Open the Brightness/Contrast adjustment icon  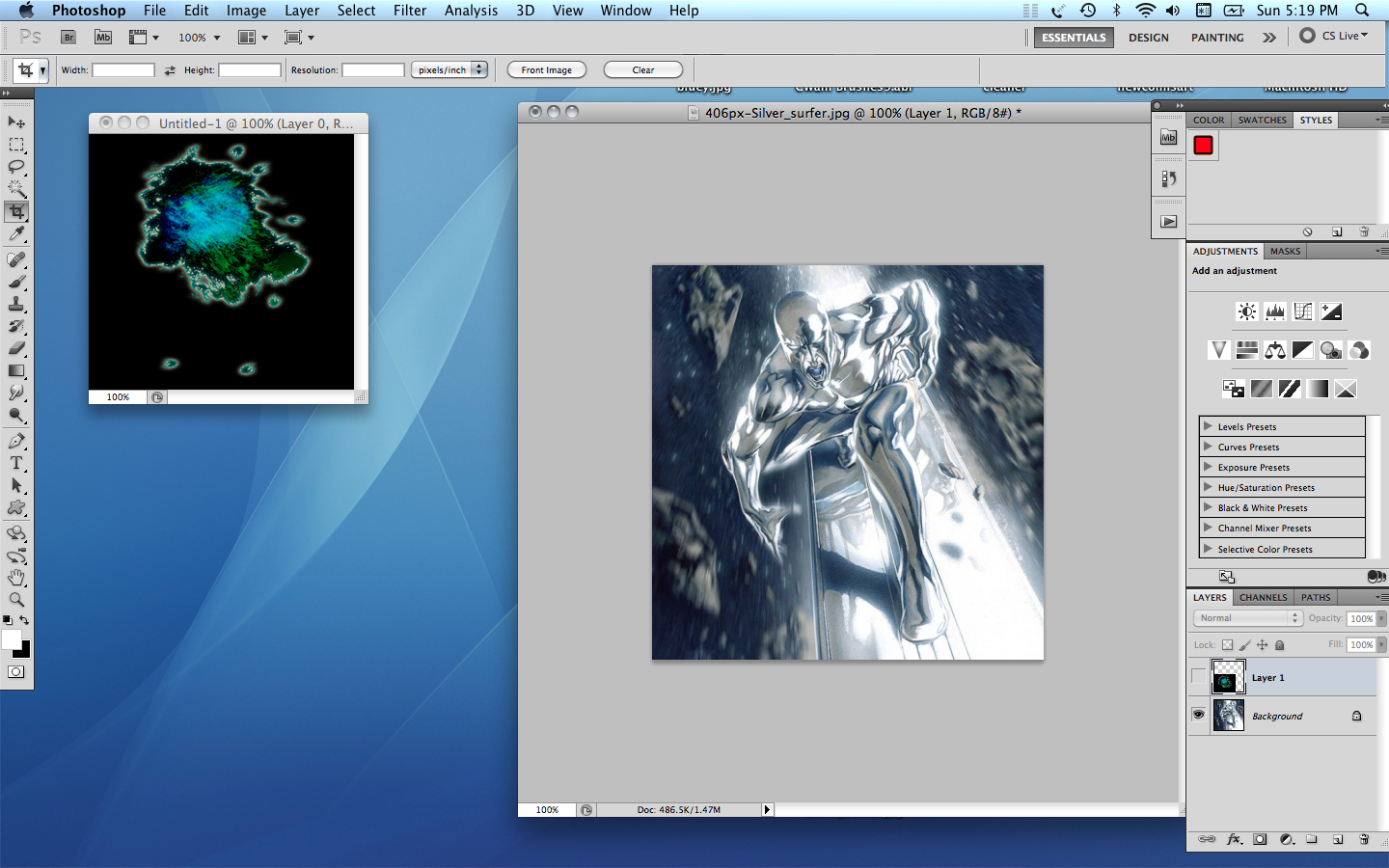pyautogui.click(x=1246, y=311)
